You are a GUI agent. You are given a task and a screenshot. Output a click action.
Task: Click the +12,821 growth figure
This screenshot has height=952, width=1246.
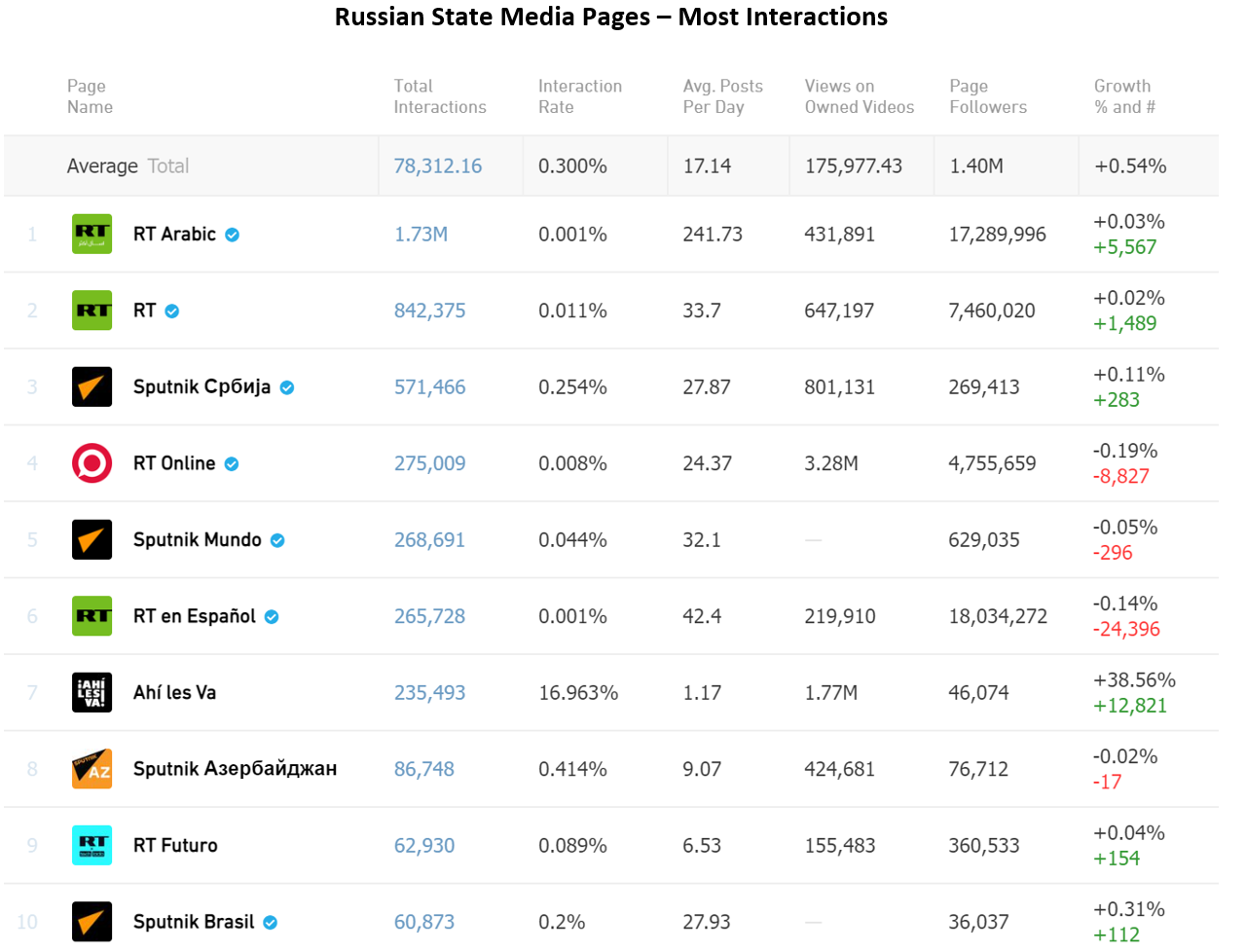click(1129, 706)
